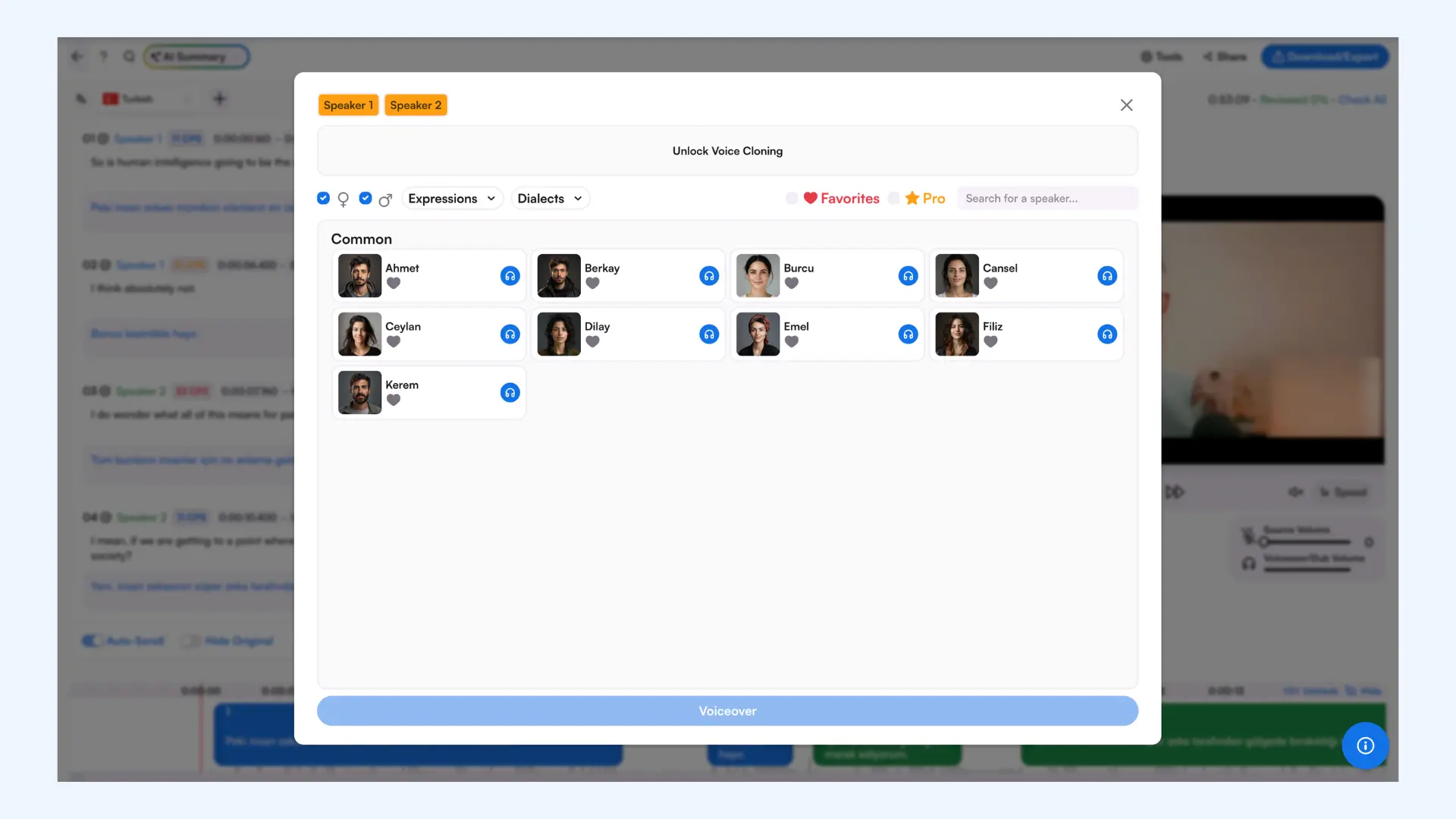Add Cansel to favorites heart icon
Image resolution: width=1456 pixels, height=819 pixels.
click(990, 284)
